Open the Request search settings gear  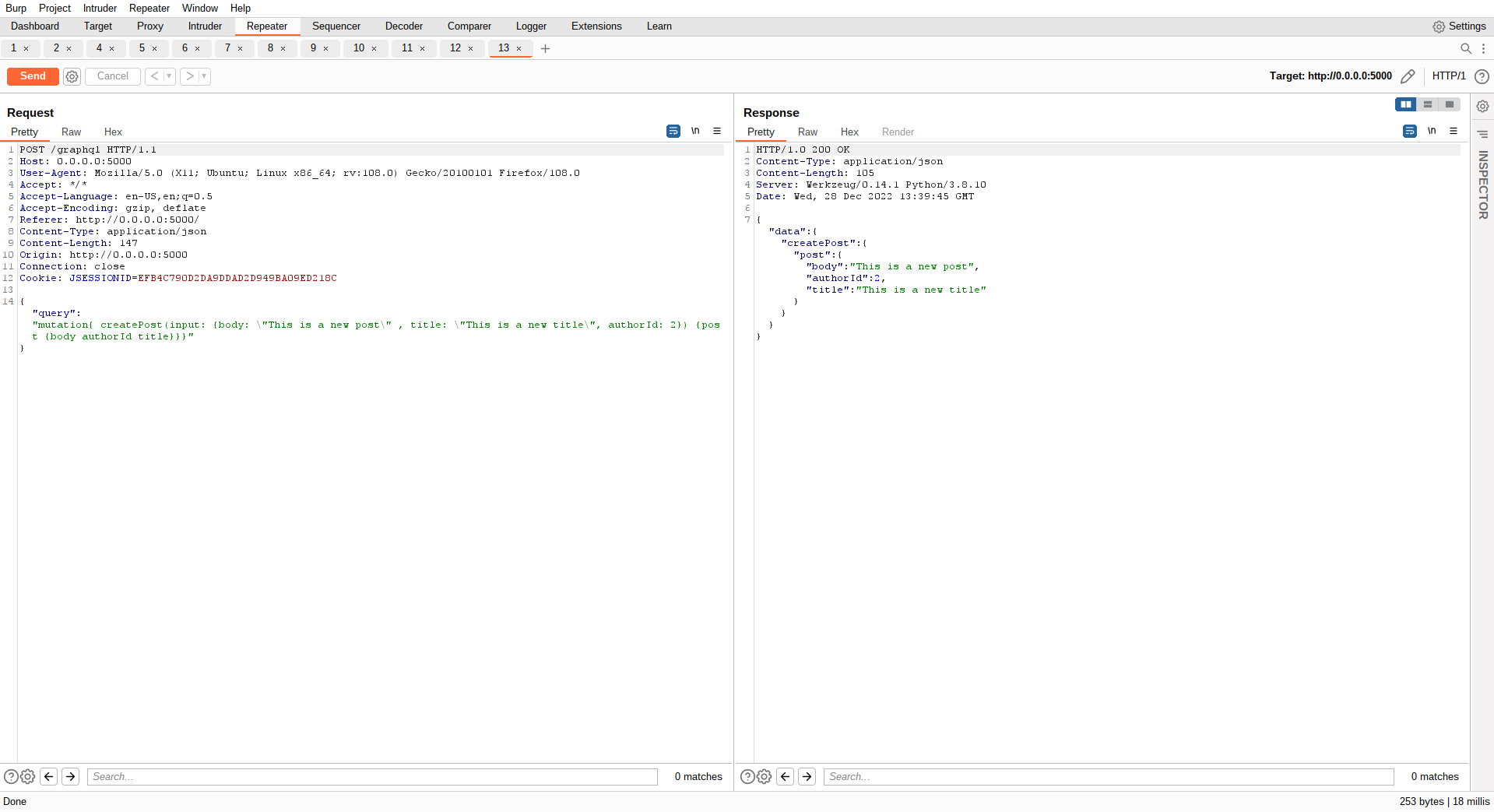click(28, 776)
